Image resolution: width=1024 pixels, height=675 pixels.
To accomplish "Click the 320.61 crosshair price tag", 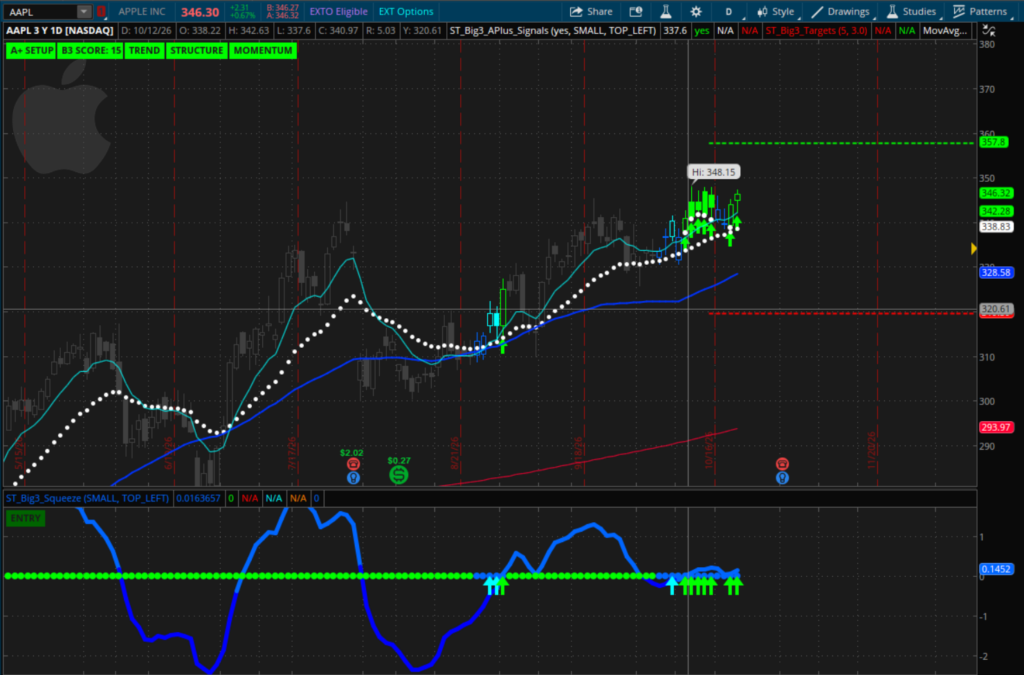I will tap(996, 309).
